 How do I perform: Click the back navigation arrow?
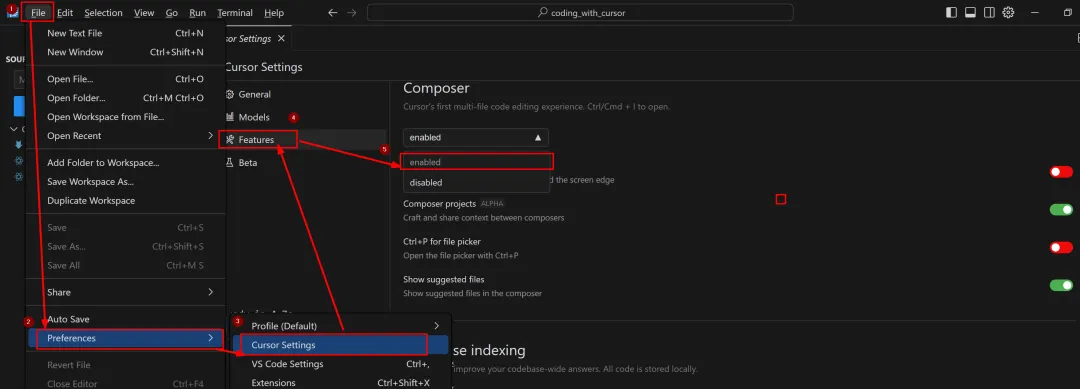(333, 12)
